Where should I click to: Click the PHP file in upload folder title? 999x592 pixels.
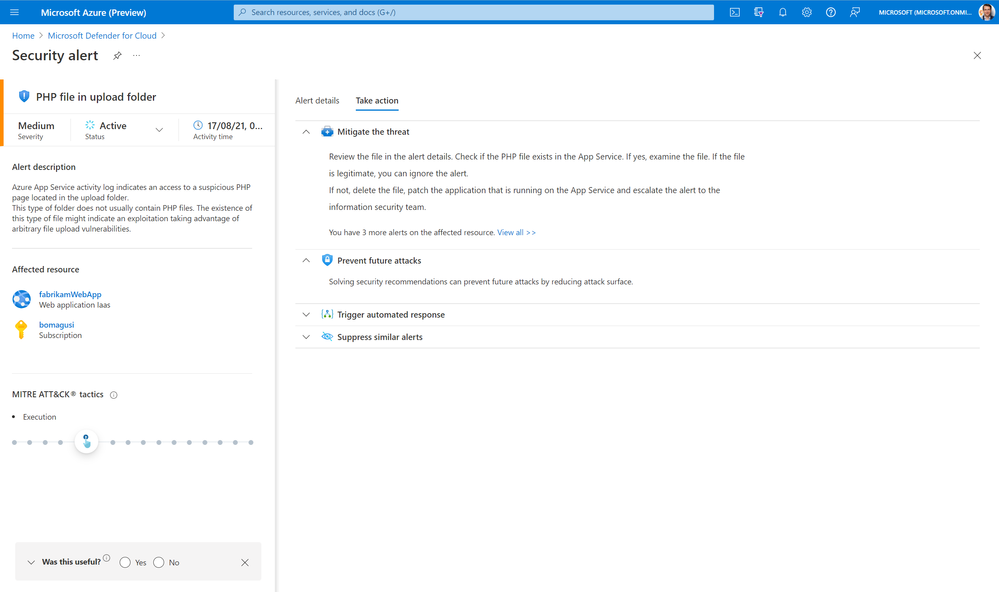[96, 97]
